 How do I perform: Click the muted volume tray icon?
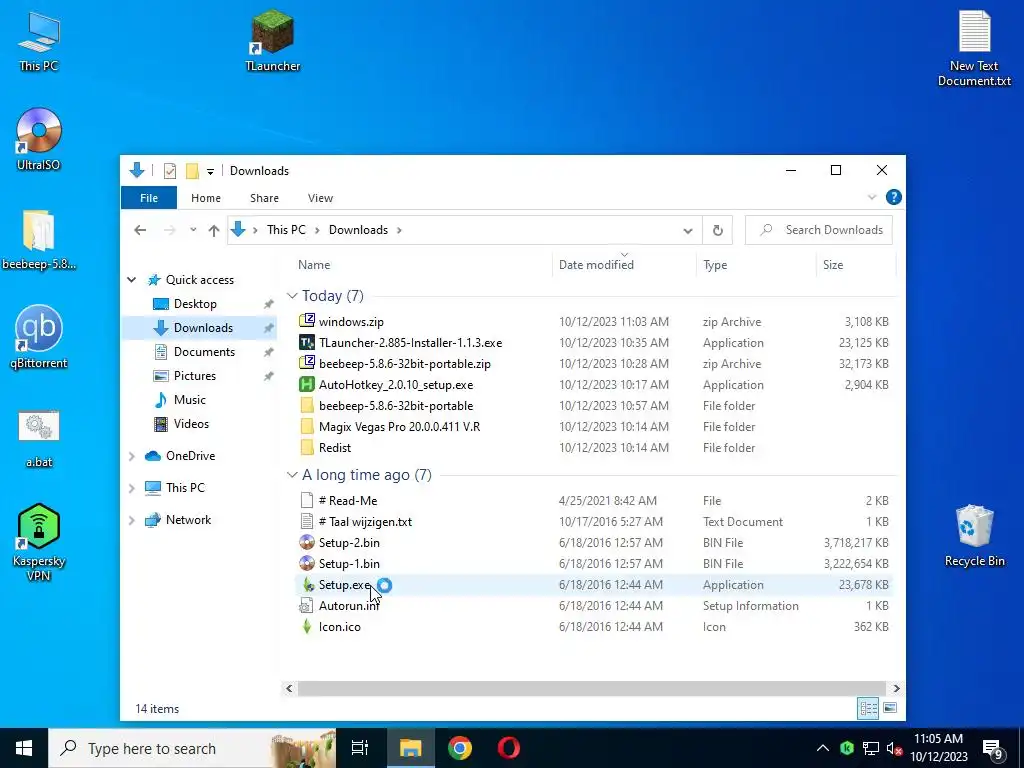pos(894,748)
